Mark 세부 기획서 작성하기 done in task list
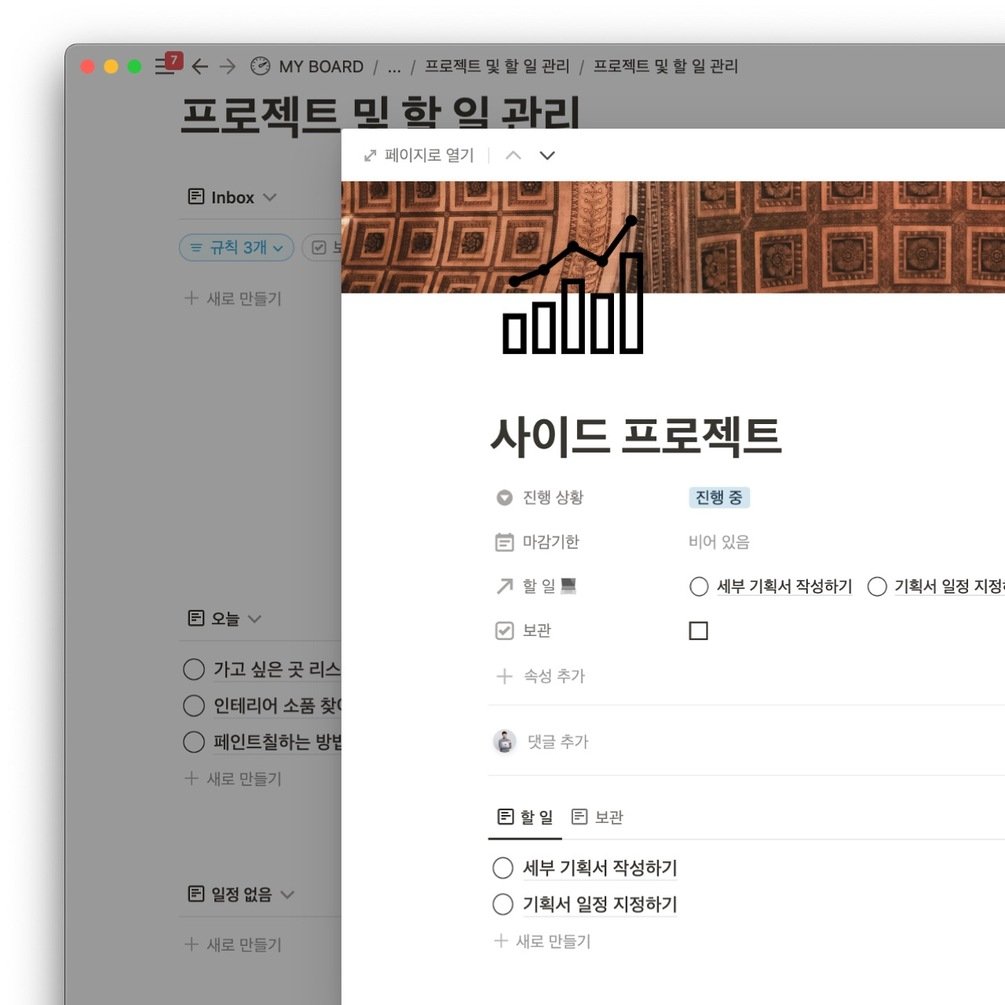1005x1005 pixels. tap(502, 868)
